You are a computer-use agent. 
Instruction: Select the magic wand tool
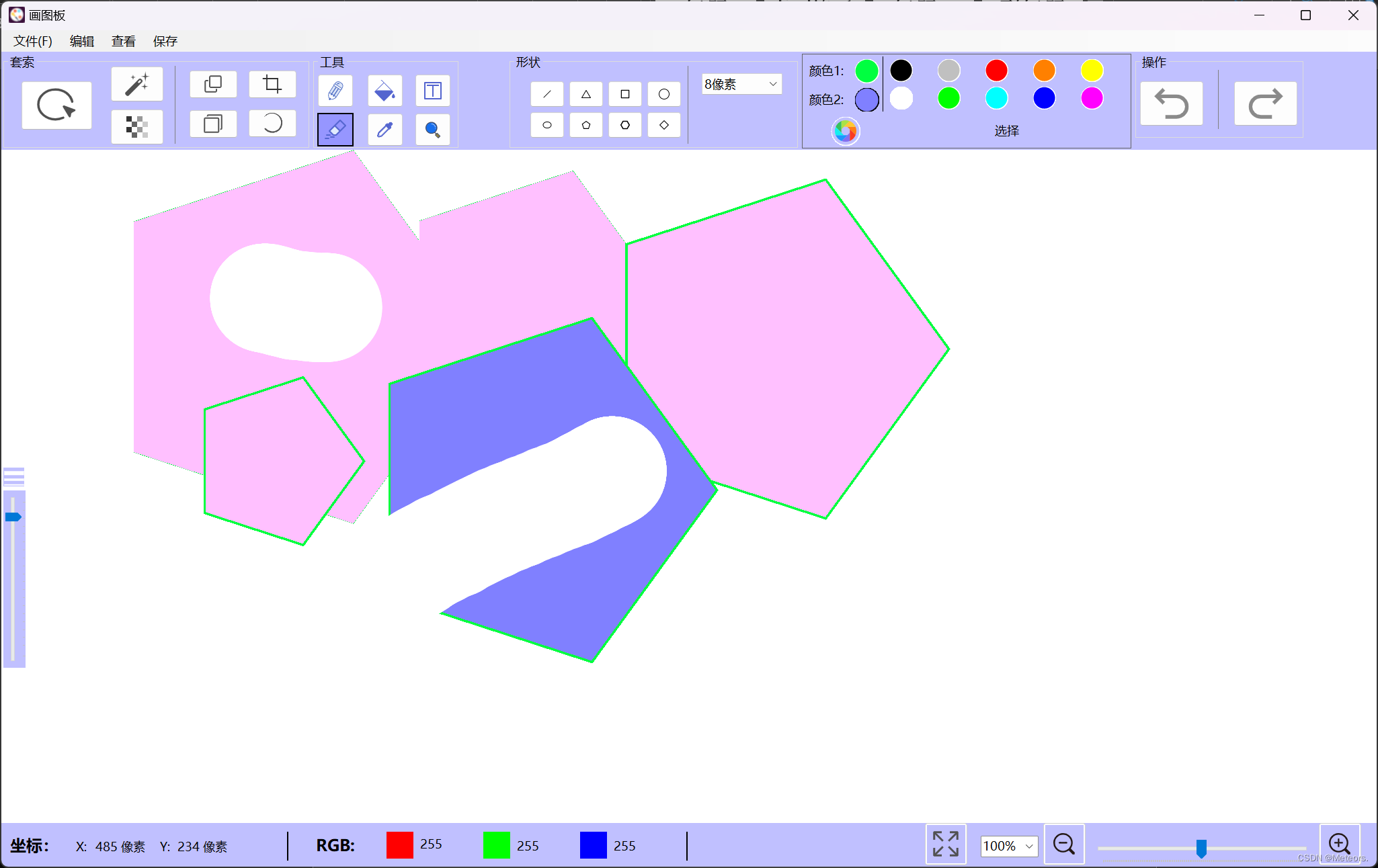click(x=136, y=85)
